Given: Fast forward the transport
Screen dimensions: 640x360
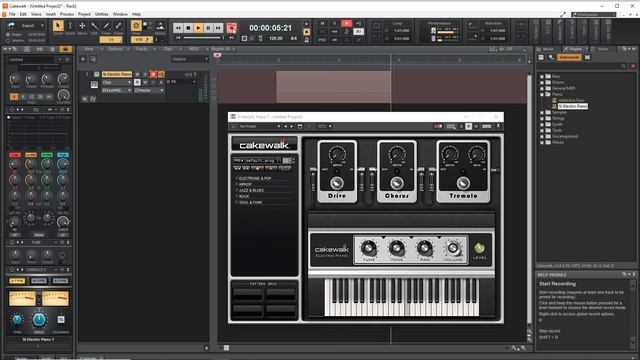Looking at the screenshot, I should click(219, 28).
